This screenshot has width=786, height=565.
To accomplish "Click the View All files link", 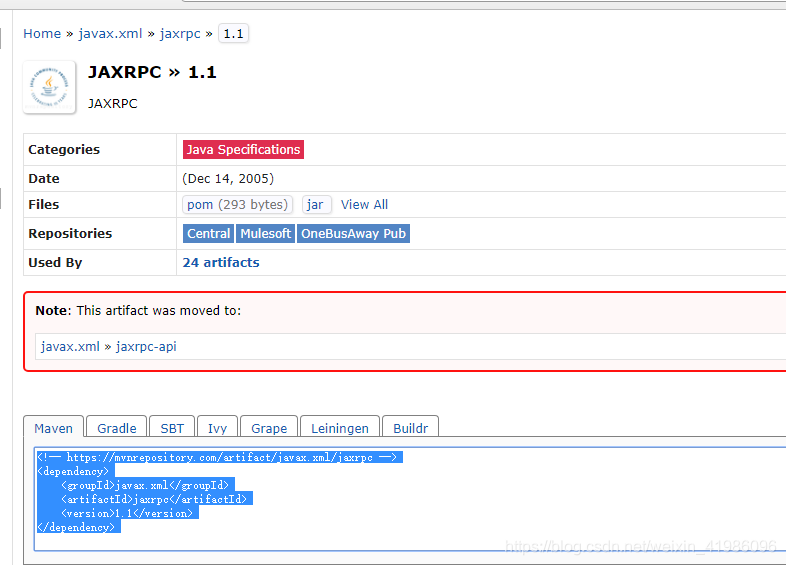I will 364,205.
